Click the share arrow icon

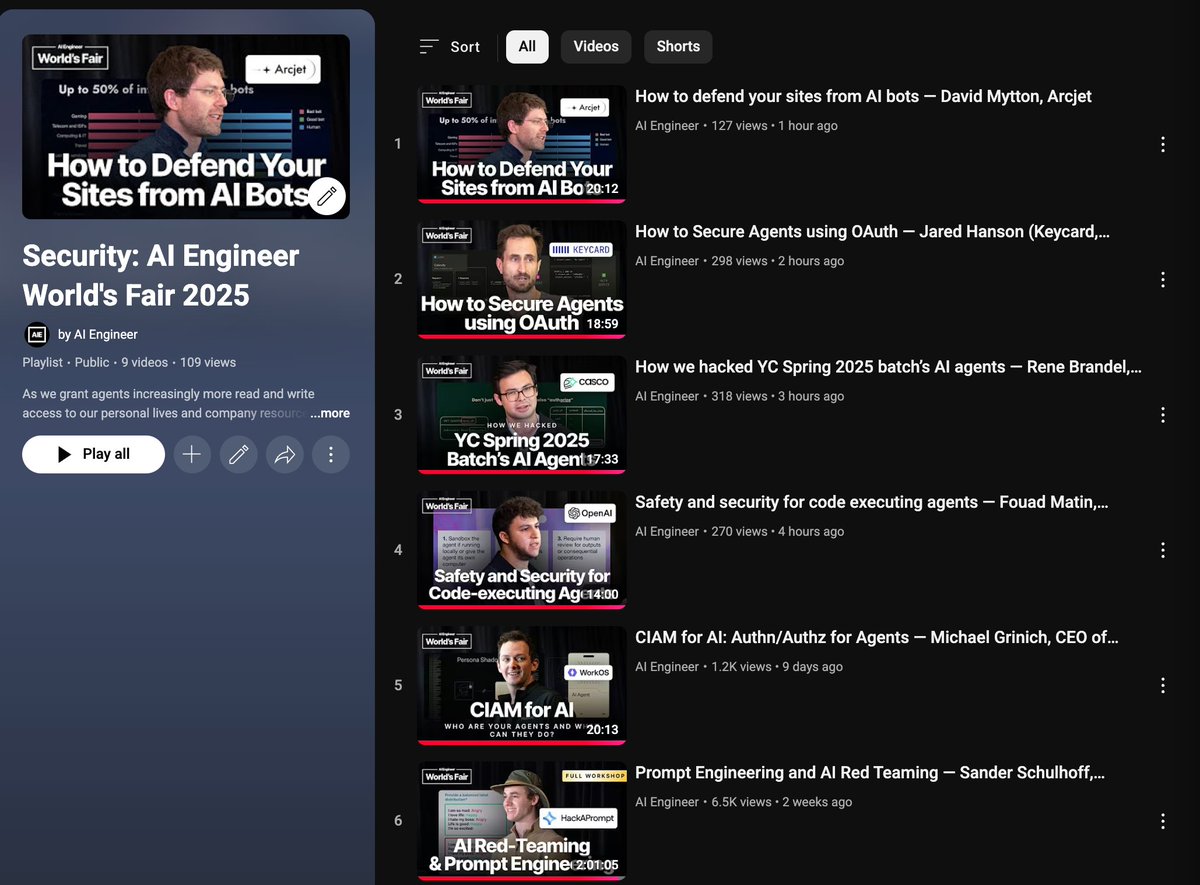click(285, 454)
